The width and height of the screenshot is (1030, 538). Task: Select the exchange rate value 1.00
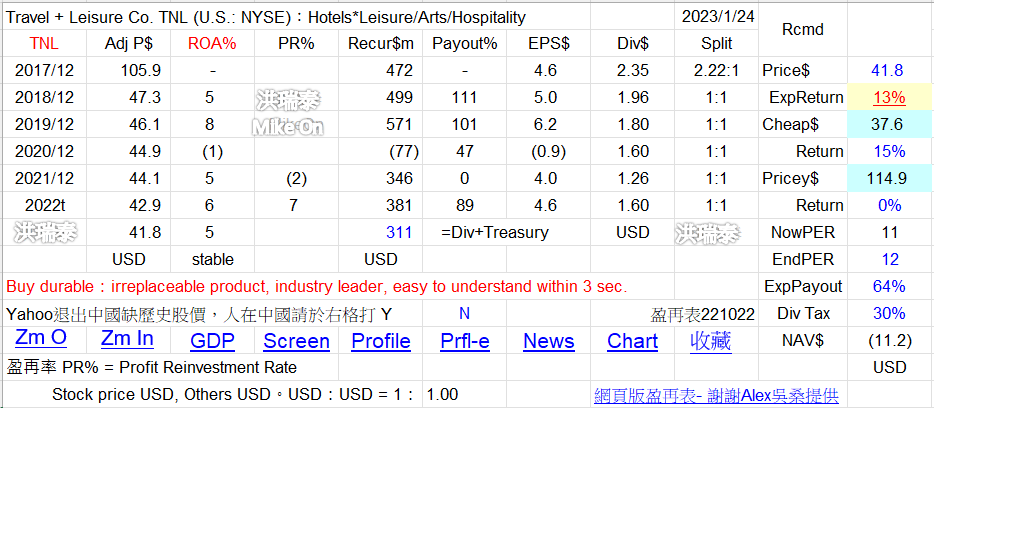coord(464,394)
